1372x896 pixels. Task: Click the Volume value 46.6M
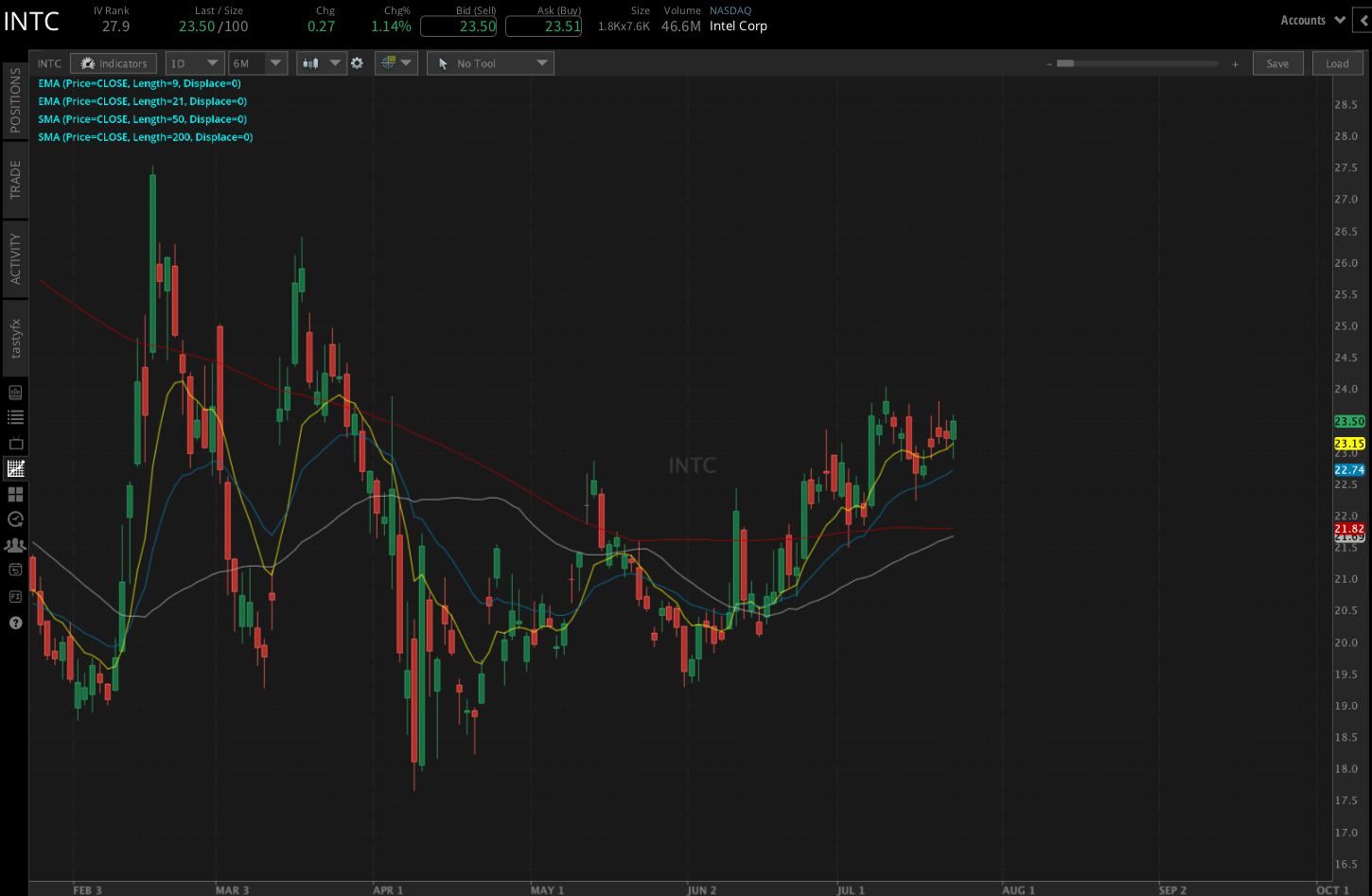coord(681,26)
